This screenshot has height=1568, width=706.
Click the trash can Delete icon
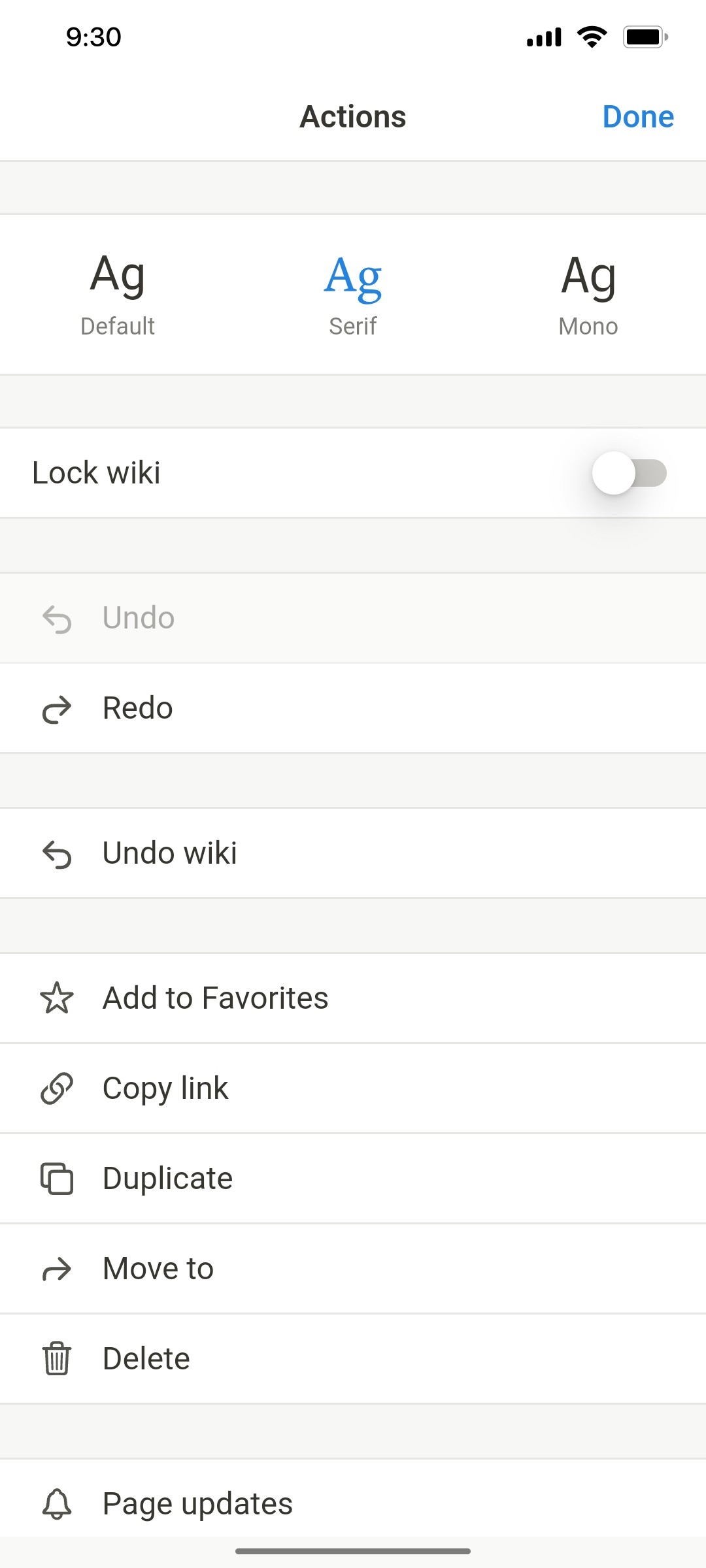[58, 1358]
